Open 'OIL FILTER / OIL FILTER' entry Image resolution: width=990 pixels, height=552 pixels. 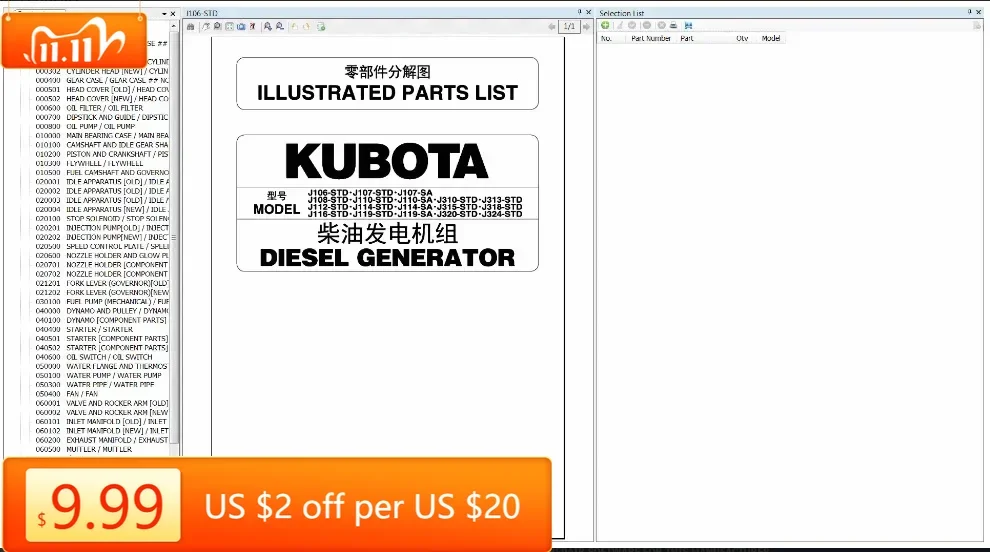pos(89,108)
